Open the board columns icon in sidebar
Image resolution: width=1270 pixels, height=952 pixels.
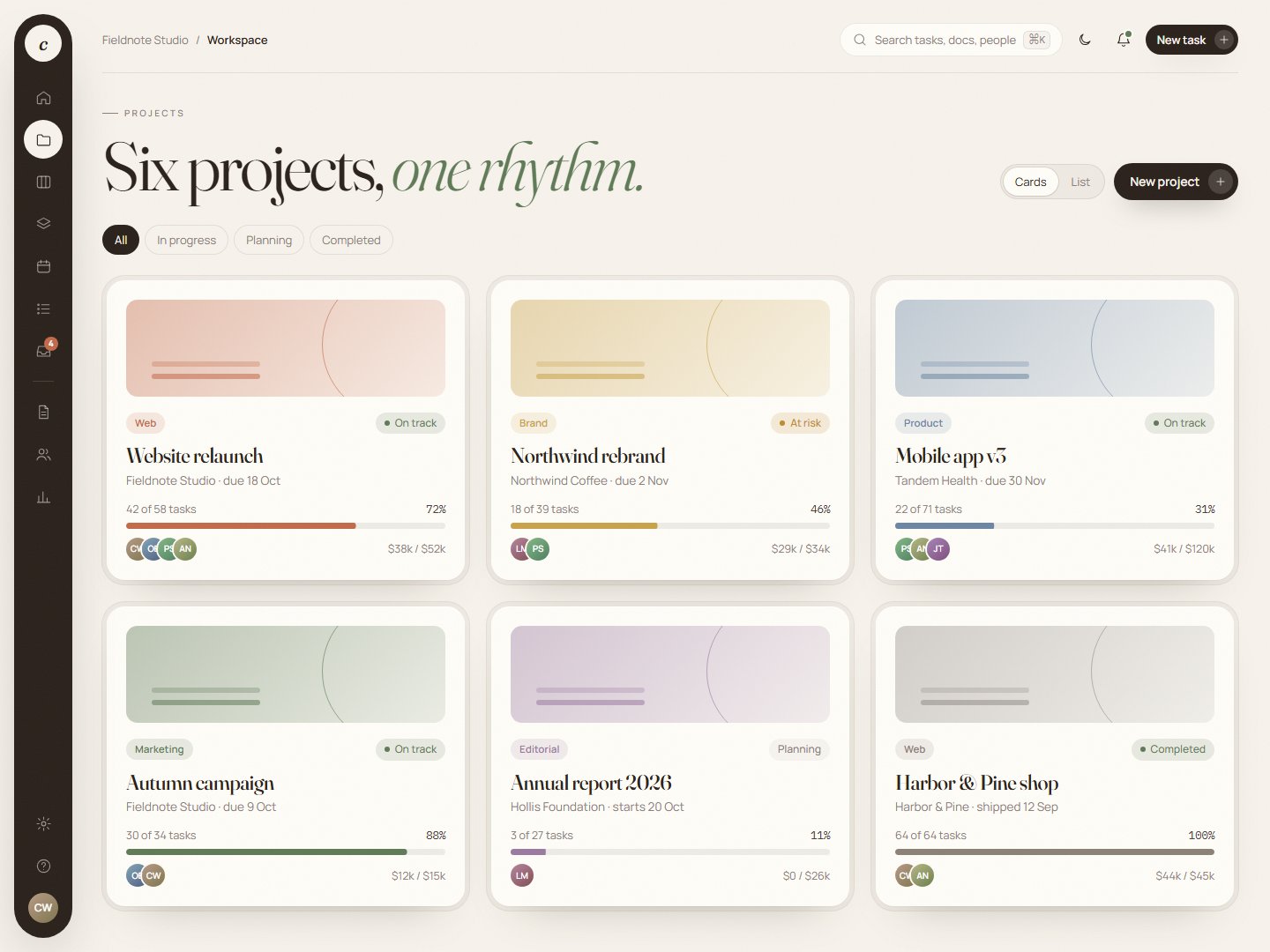[43, 182]
